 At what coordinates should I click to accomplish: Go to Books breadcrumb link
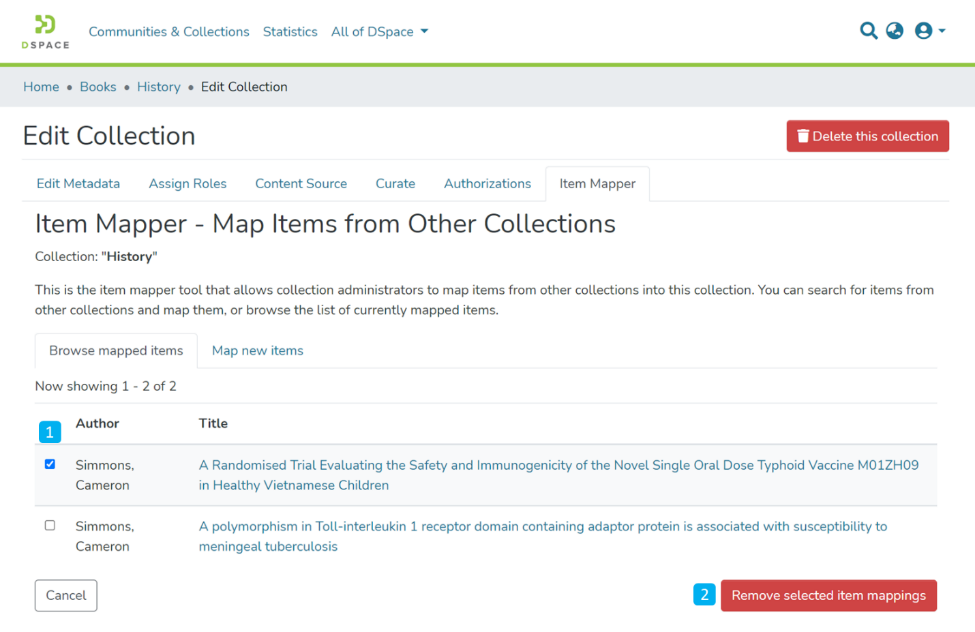98,87
